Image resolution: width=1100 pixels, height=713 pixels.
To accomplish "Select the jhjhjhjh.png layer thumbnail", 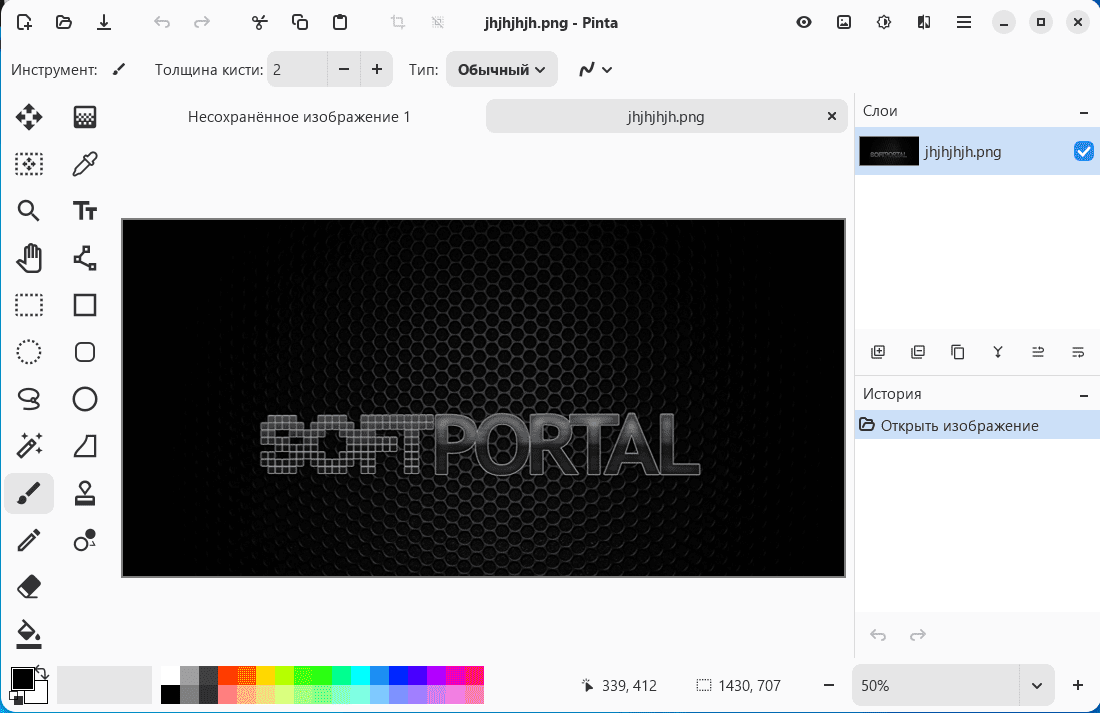I will (x=889, y=151).
